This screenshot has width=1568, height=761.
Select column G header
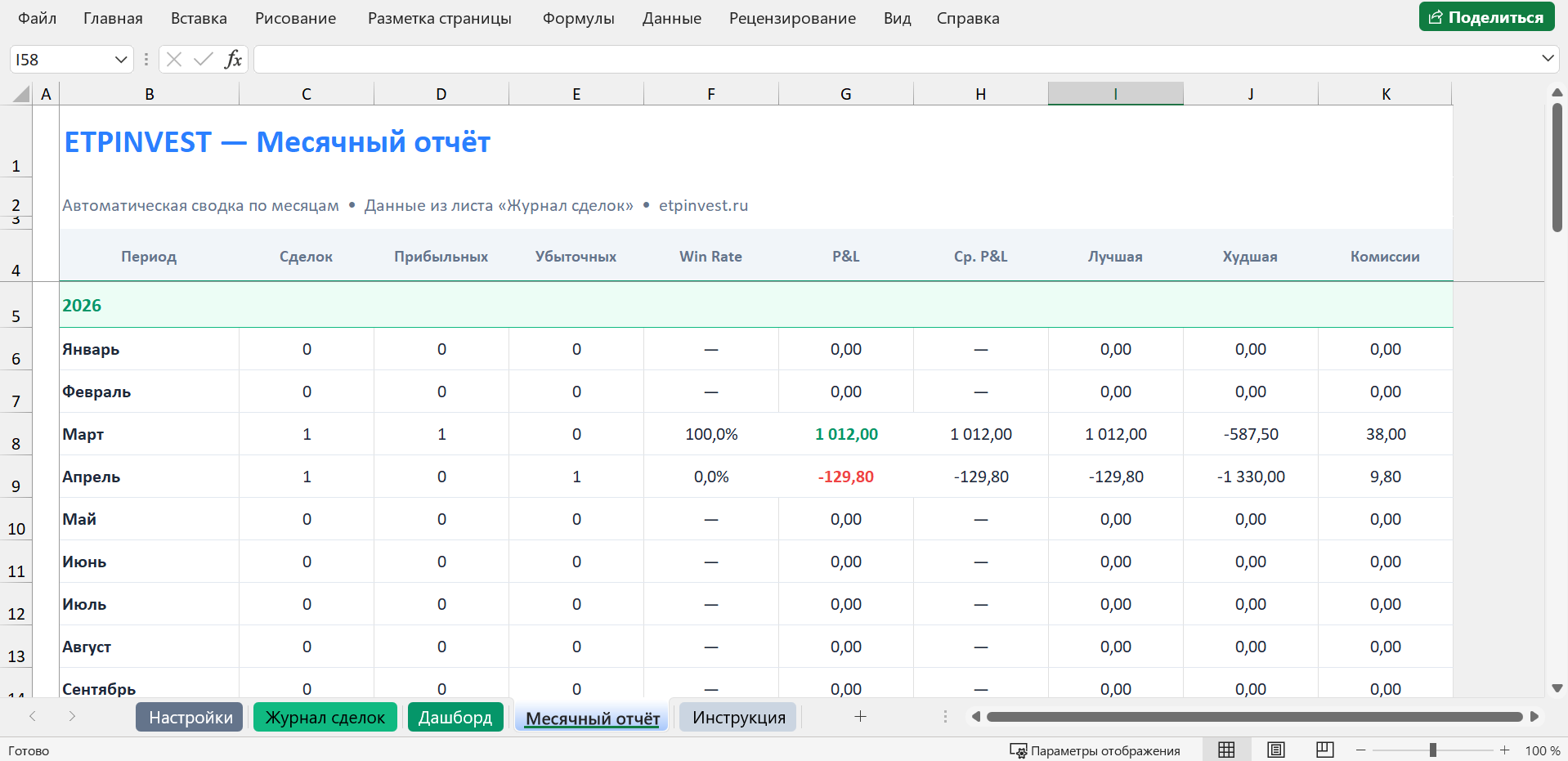pos(845,94)
